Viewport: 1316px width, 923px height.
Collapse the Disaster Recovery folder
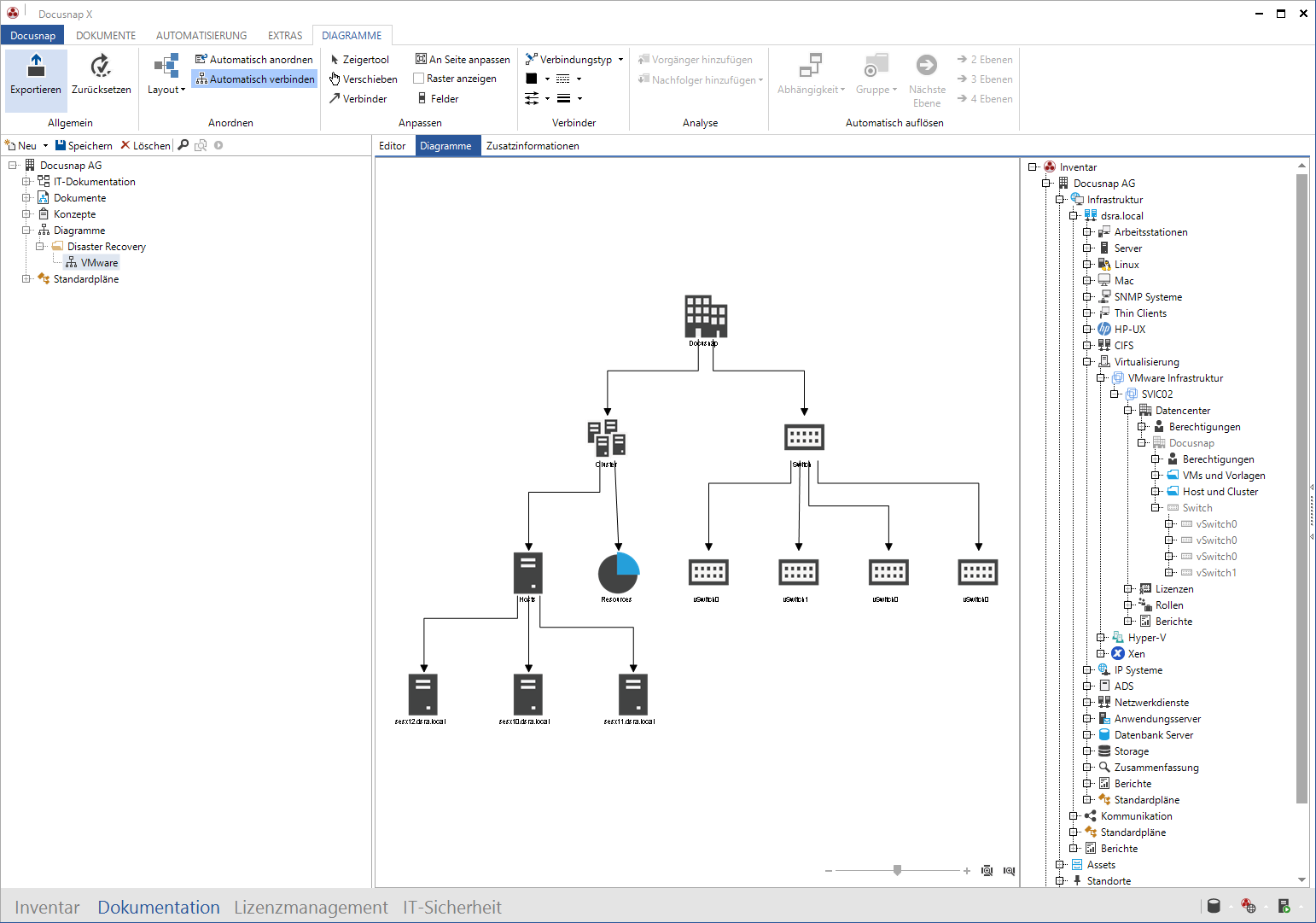pyautogui.click(x=40, y=247)
